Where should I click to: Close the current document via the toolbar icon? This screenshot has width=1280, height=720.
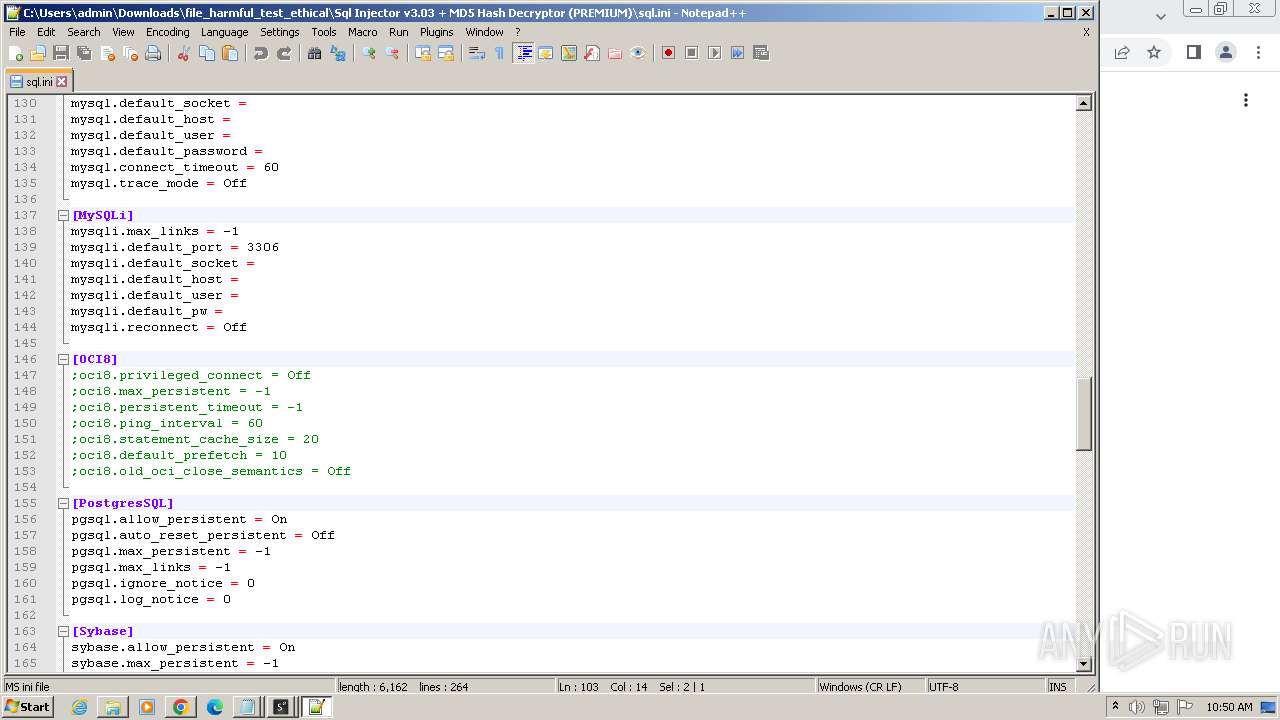pyautogui.click(x=107, y=53)
